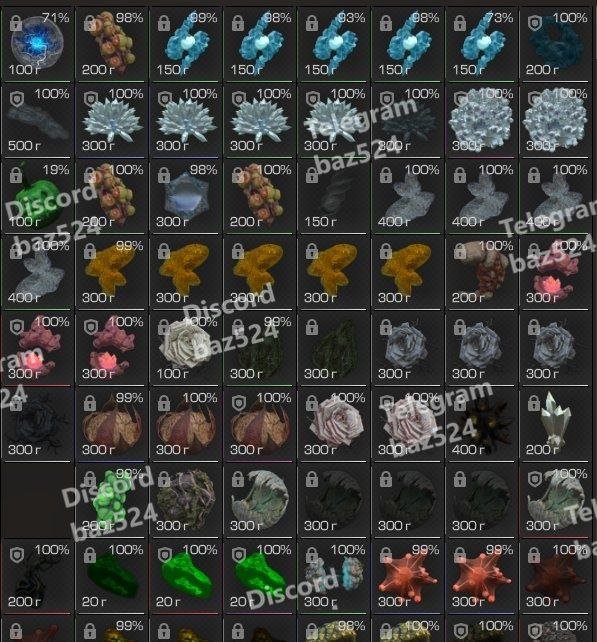
Task: Click the black rose artifact, 300 г
Action: (x=37, y=424)
